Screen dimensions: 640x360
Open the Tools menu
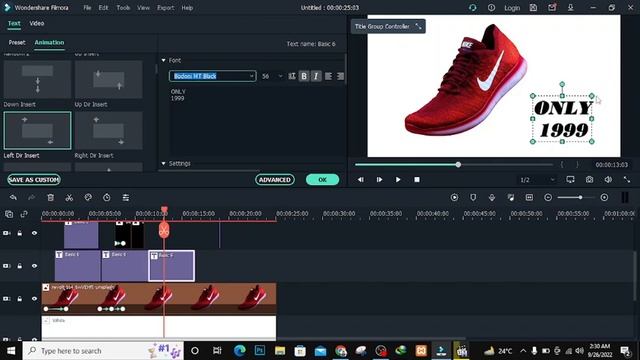pos(123,8)
